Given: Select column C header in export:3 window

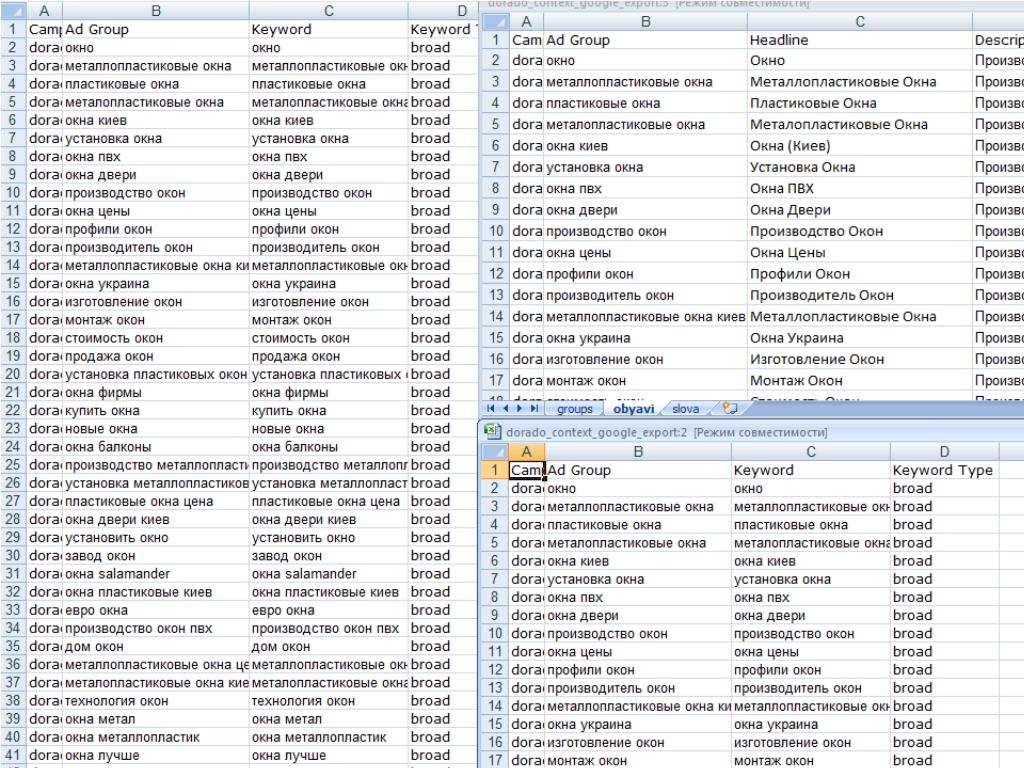Looking at the screenshot, I should 860,22.
